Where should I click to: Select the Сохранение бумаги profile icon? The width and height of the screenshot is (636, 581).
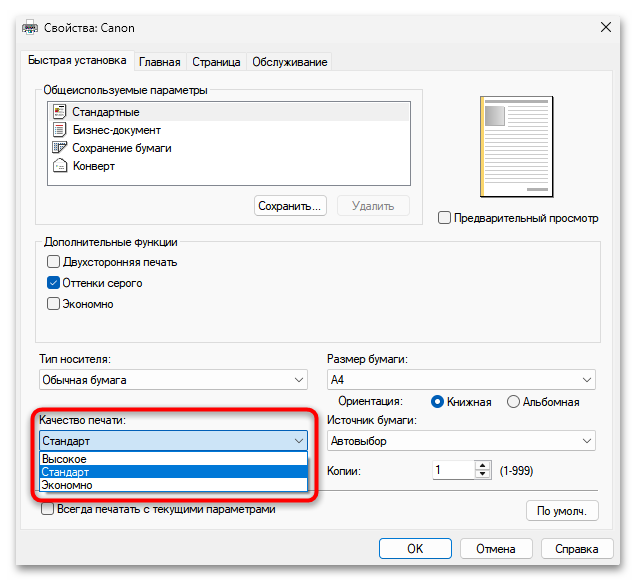[x=59, y=148]
